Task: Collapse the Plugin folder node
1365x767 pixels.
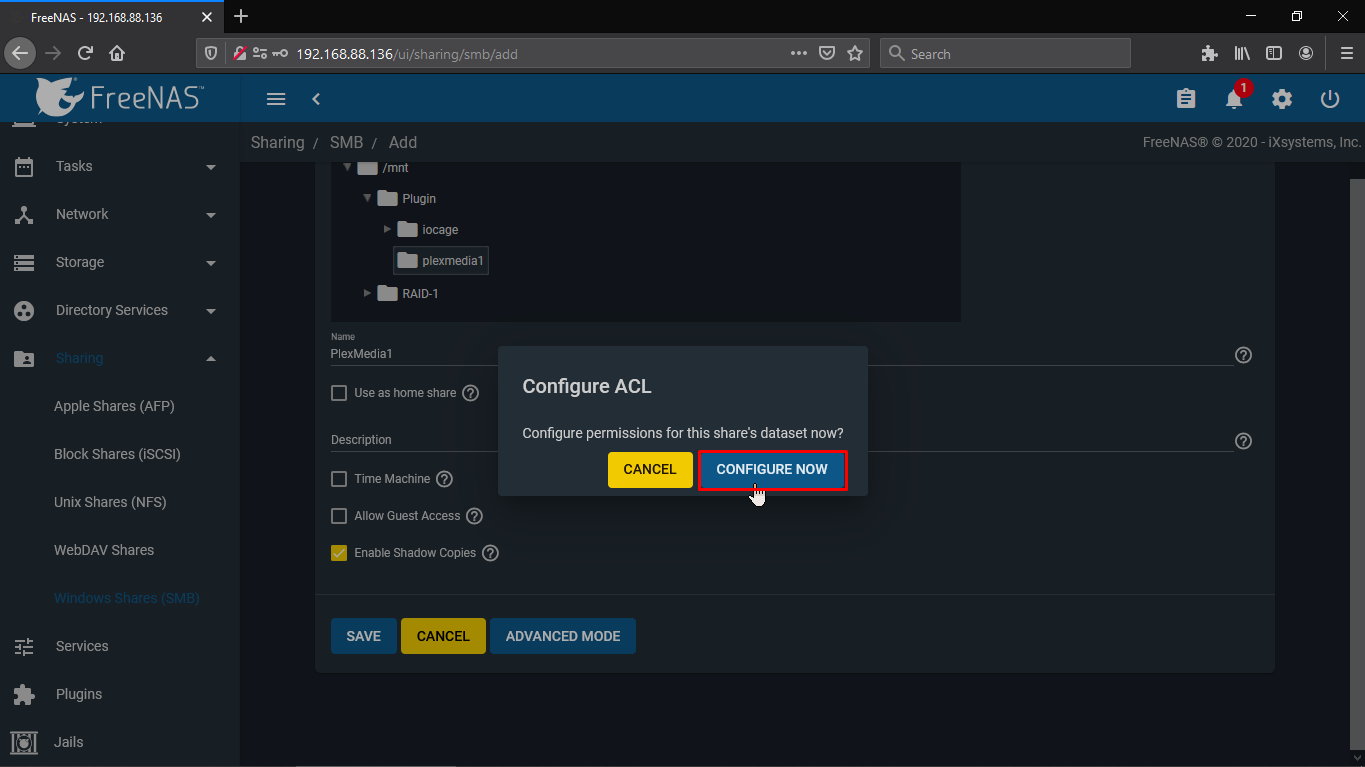Action: point(368,198)
